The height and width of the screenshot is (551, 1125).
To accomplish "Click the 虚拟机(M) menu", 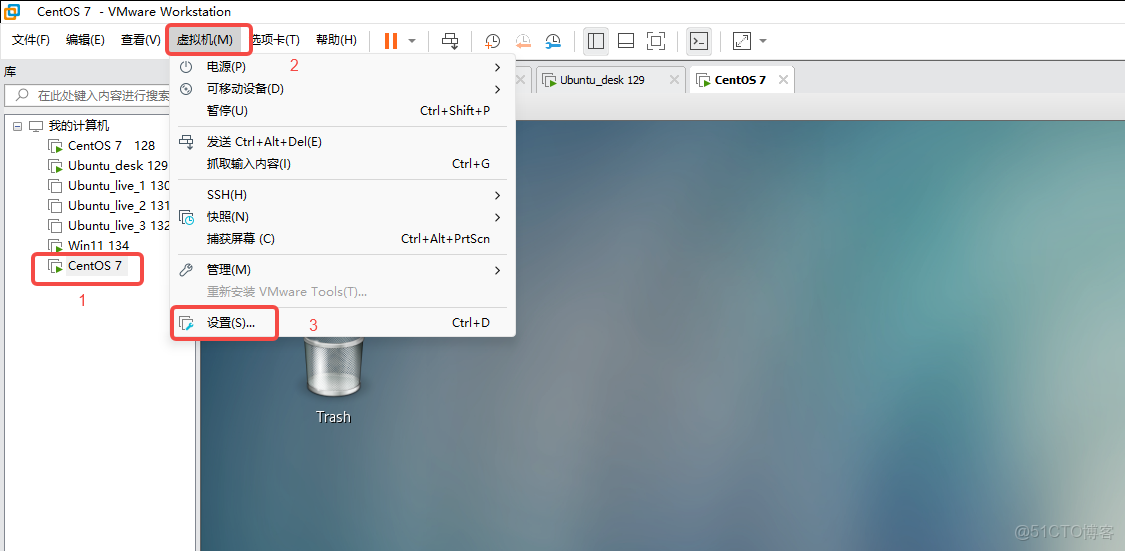I will pyautogui.click(x=204, y=40).
